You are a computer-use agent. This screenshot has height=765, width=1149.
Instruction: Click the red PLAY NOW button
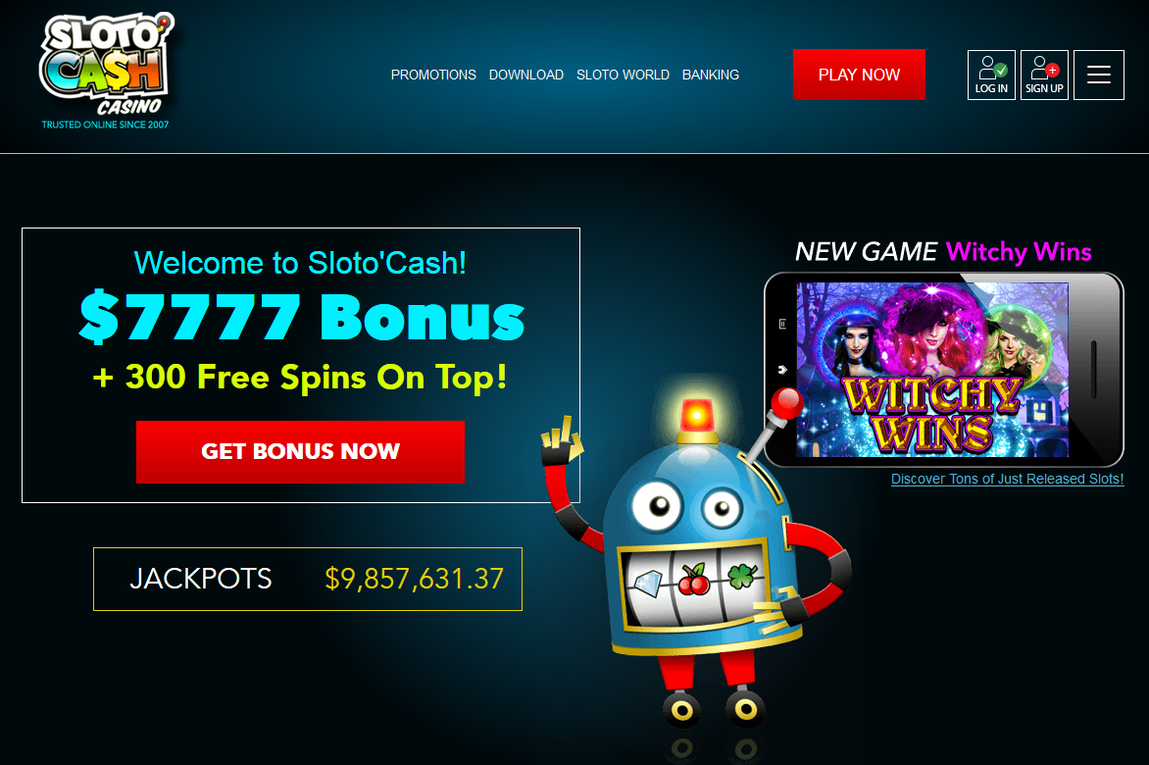tap(859, 75)
